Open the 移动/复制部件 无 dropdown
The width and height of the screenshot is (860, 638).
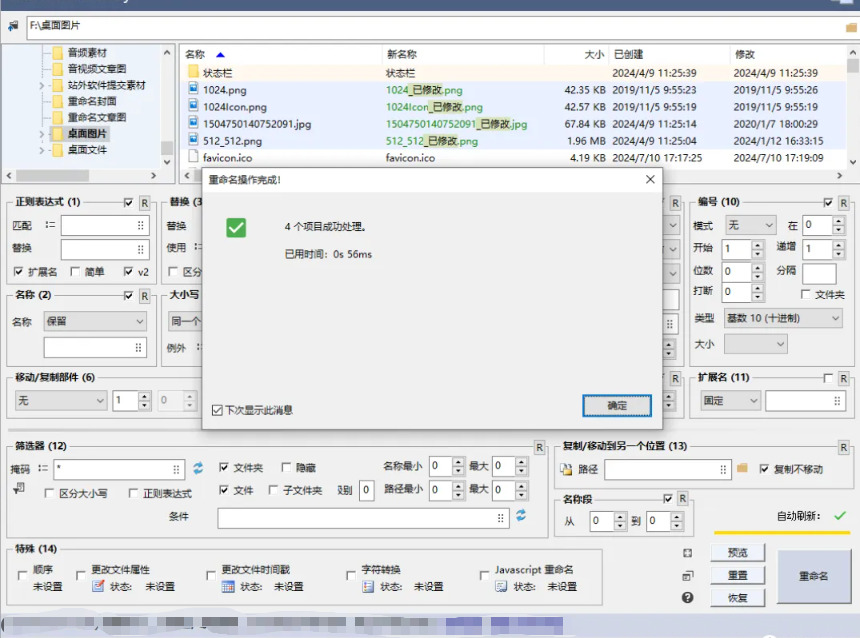(60, 400)
